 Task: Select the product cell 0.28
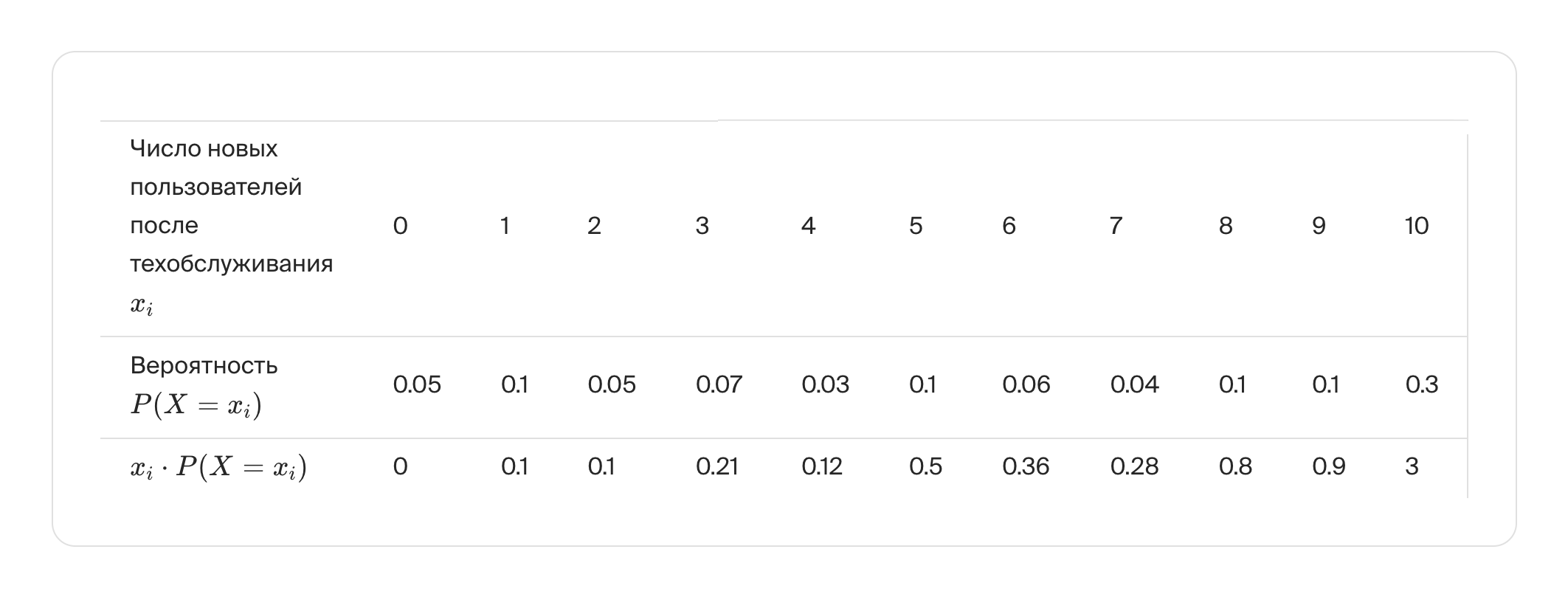[x=1134, y=466]
